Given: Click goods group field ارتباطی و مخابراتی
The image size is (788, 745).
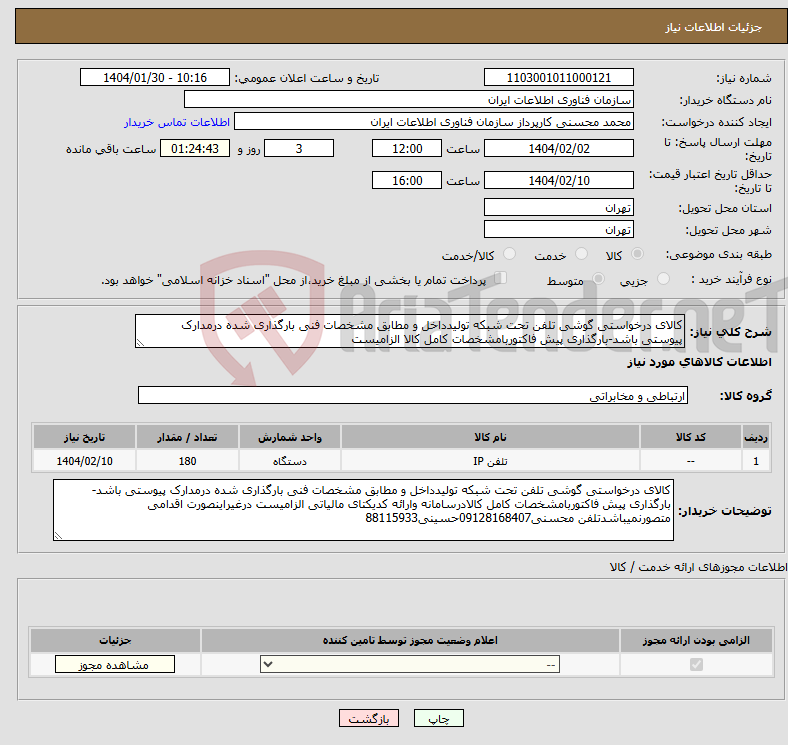Looking at the screenshot, I should tap(413, 396).
